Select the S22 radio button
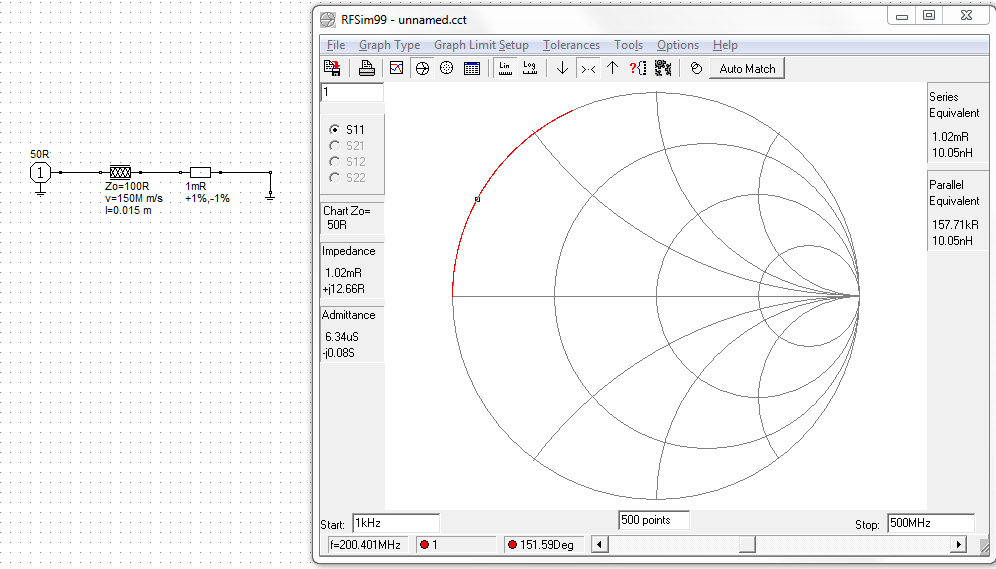 pos(335,178)
